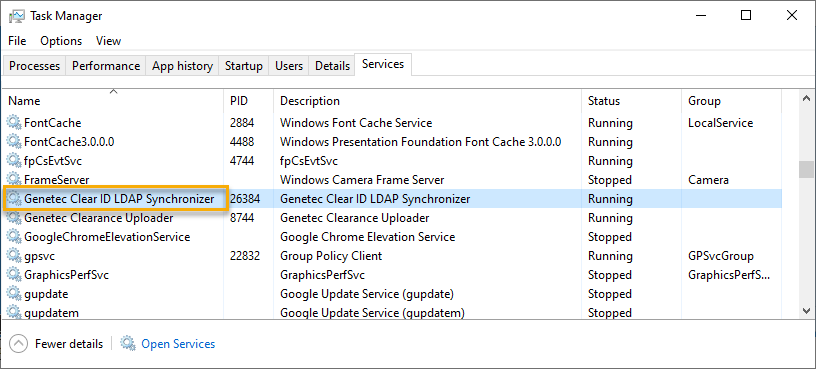Viewport: 816px width, 369px height.
Task: Open the Options menu
Action: coord(61,41)
